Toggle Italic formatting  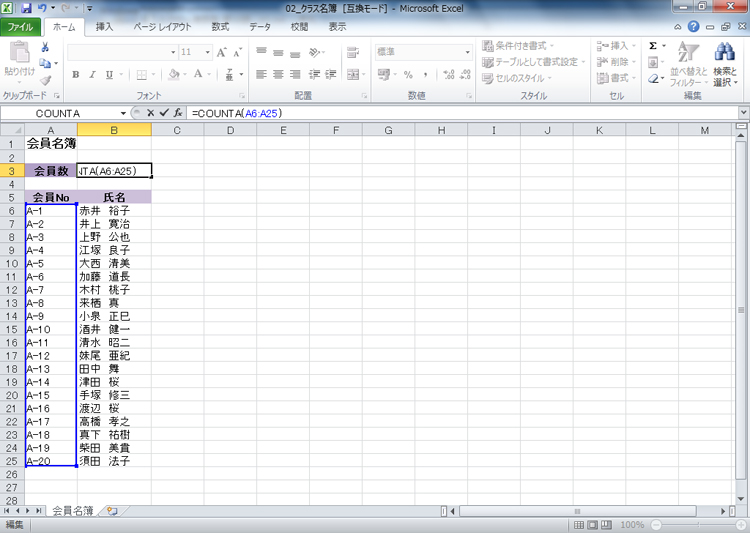[x=92, y=75]
